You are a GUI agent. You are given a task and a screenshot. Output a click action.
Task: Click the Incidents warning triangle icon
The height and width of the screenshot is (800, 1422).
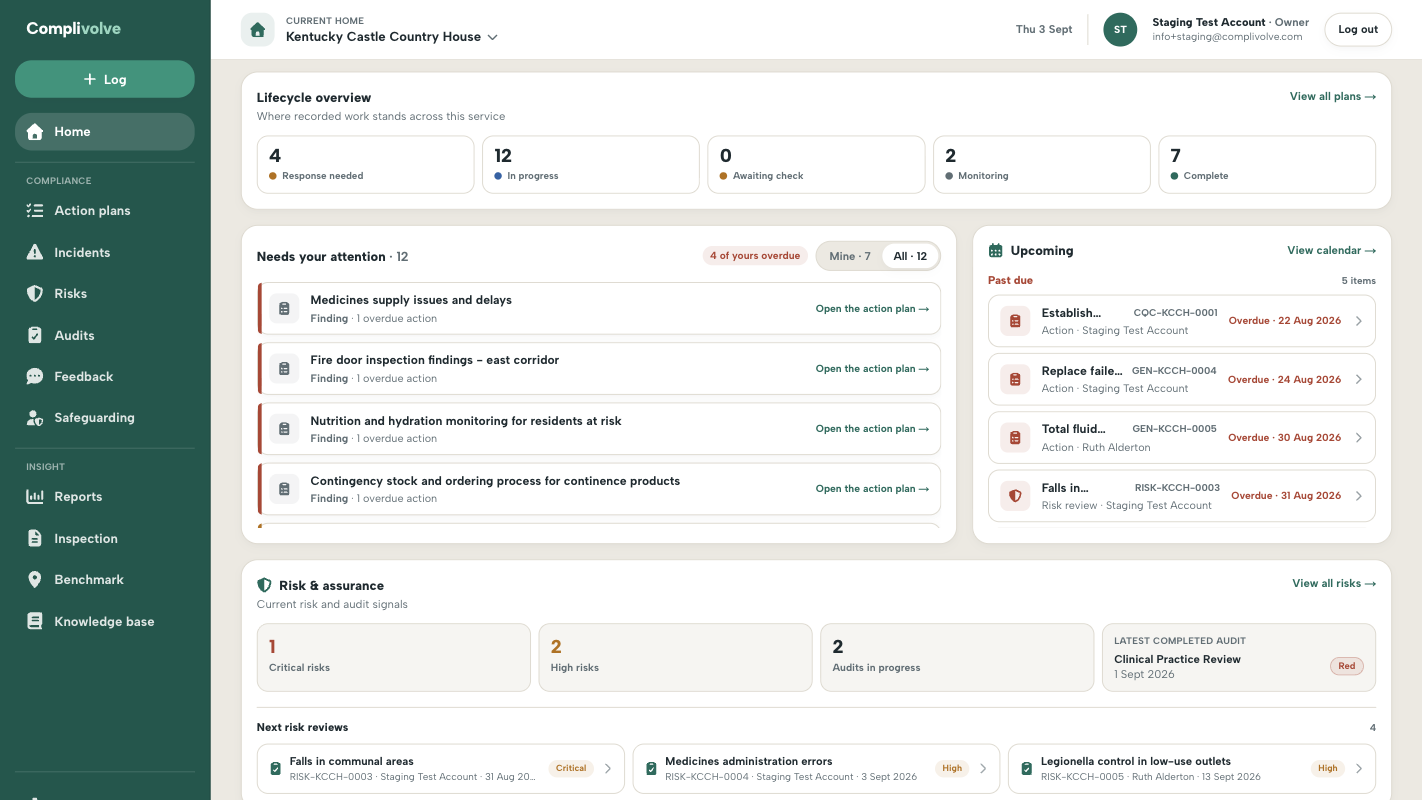(35, 253)
